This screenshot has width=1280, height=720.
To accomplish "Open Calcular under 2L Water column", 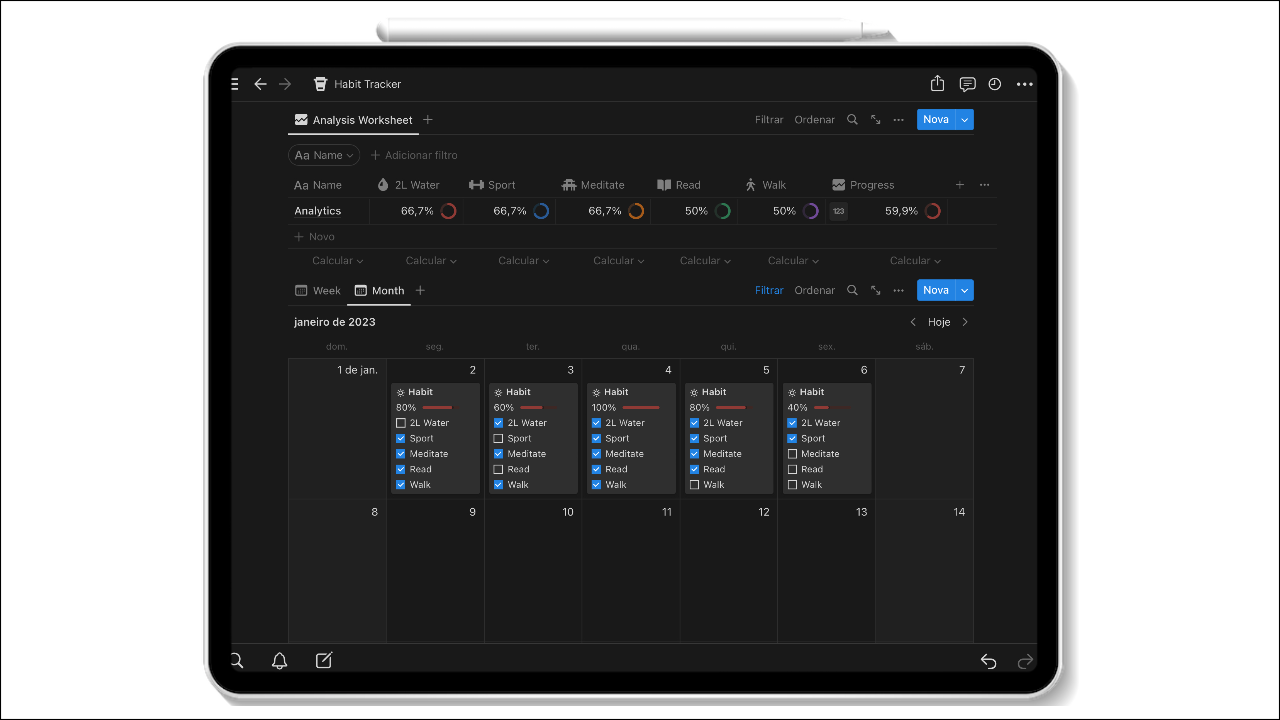I will pos(431,260).
